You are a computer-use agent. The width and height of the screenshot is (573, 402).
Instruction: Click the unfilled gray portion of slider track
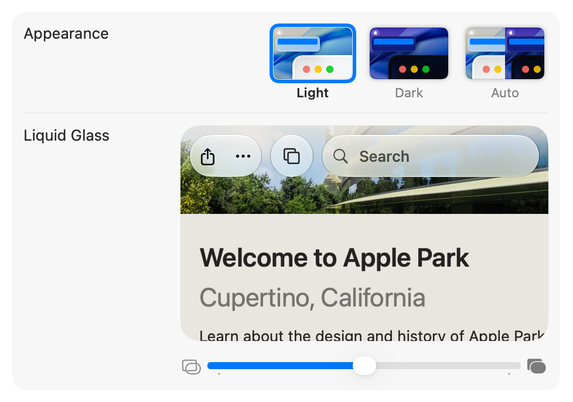(448, 365)
